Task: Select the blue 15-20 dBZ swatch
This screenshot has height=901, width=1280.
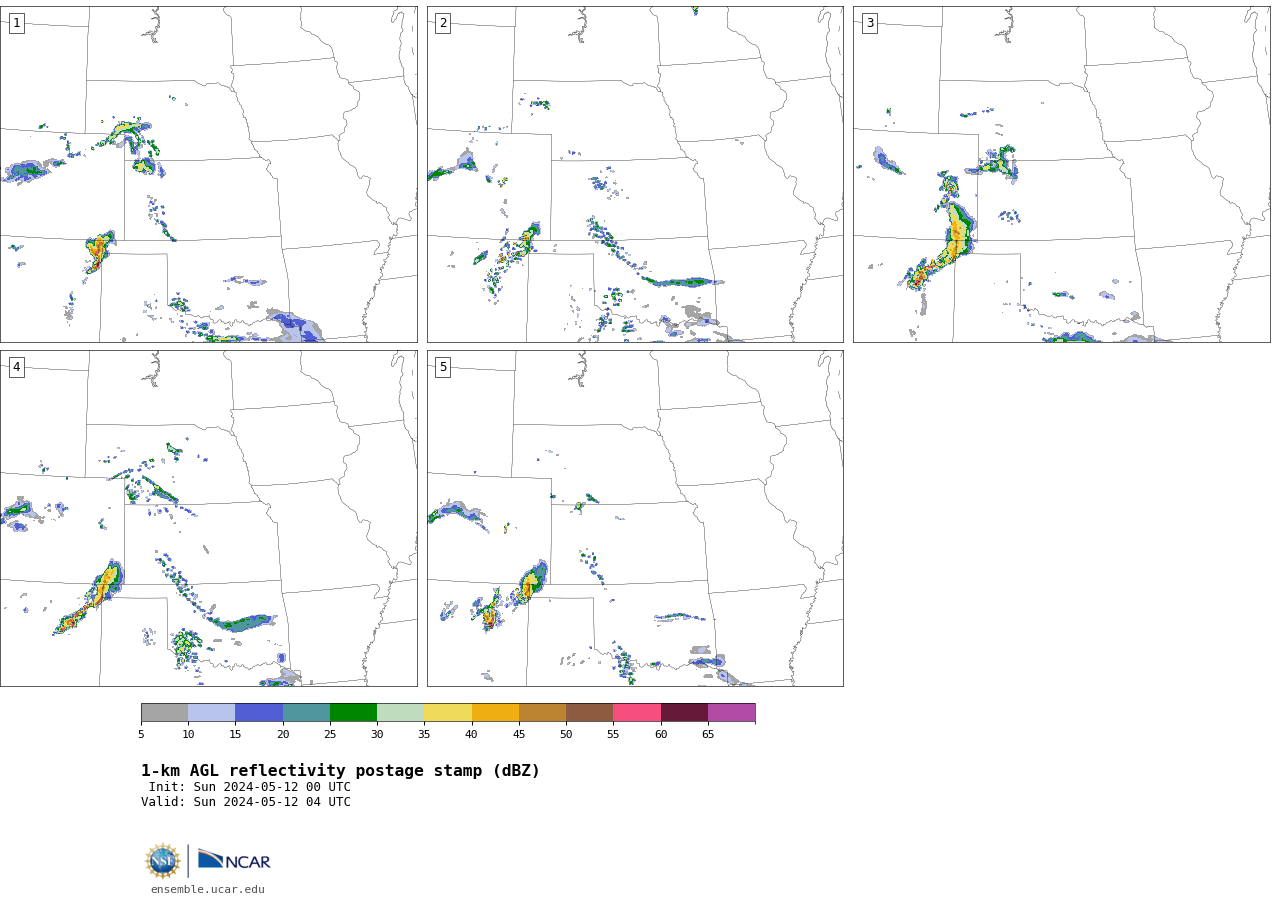Action: [x=259, y=713]
